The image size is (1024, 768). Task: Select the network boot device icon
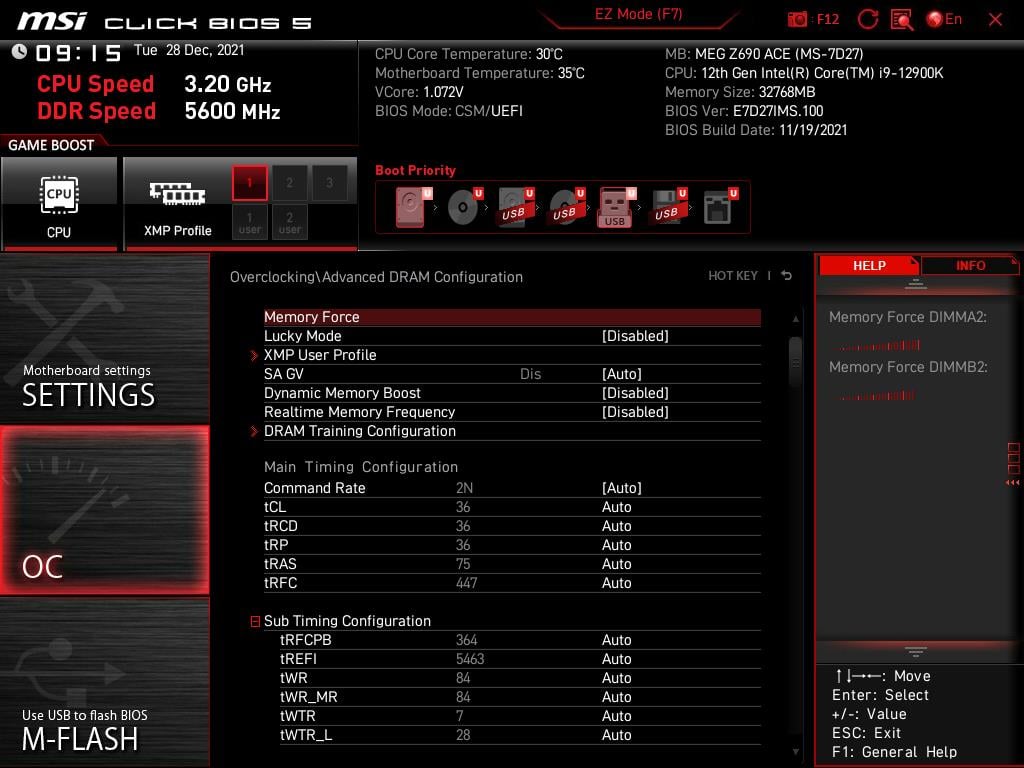(x=719, y=206)
